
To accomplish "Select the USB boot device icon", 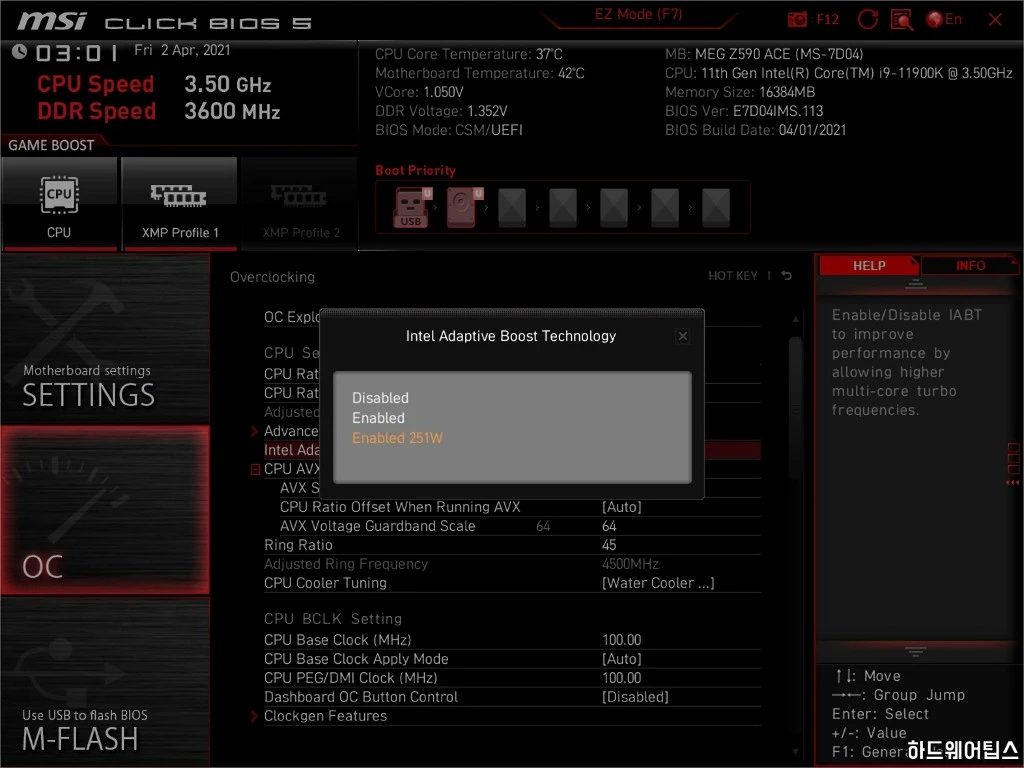I will click(x=412, y=207).
